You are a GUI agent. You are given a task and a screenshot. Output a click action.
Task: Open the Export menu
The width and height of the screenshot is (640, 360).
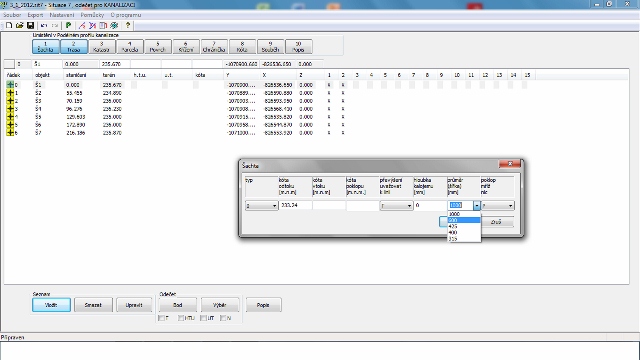[35, 15]
